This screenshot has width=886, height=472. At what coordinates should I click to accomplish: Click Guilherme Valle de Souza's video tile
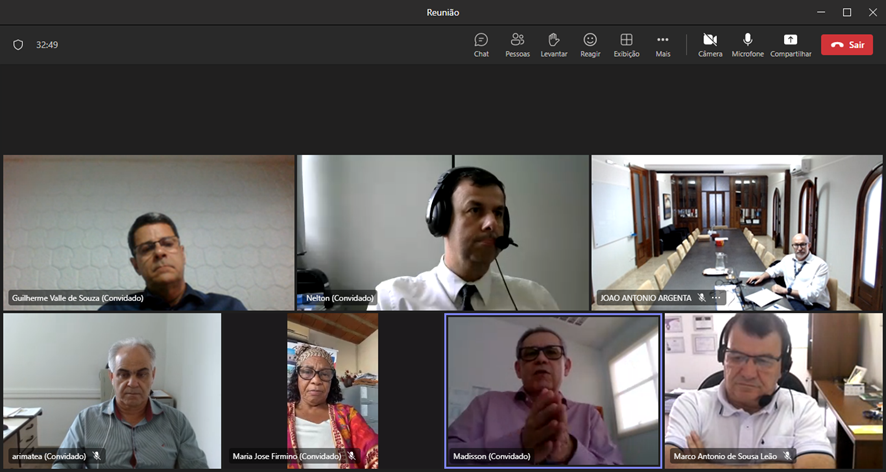[x=148, y=230]
